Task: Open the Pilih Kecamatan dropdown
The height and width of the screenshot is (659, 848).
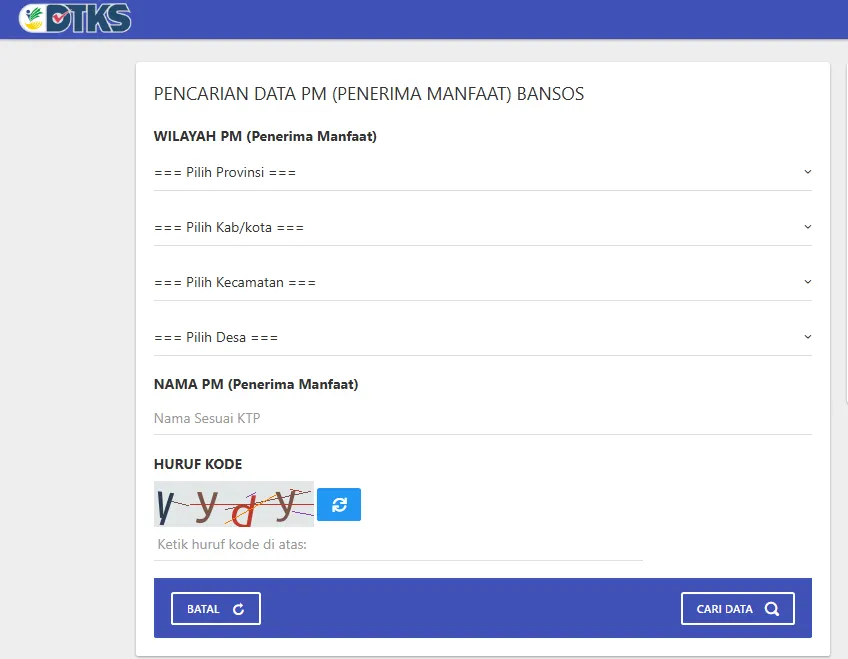Action: point(482,283)
